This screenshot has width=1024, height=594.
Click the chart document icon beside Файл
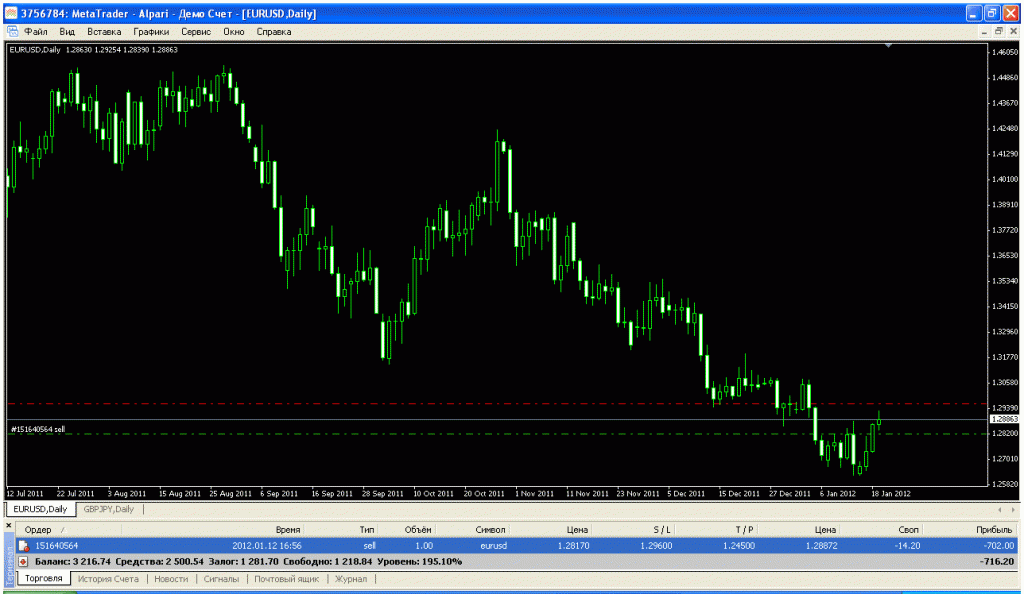click(x=13, y=32)
